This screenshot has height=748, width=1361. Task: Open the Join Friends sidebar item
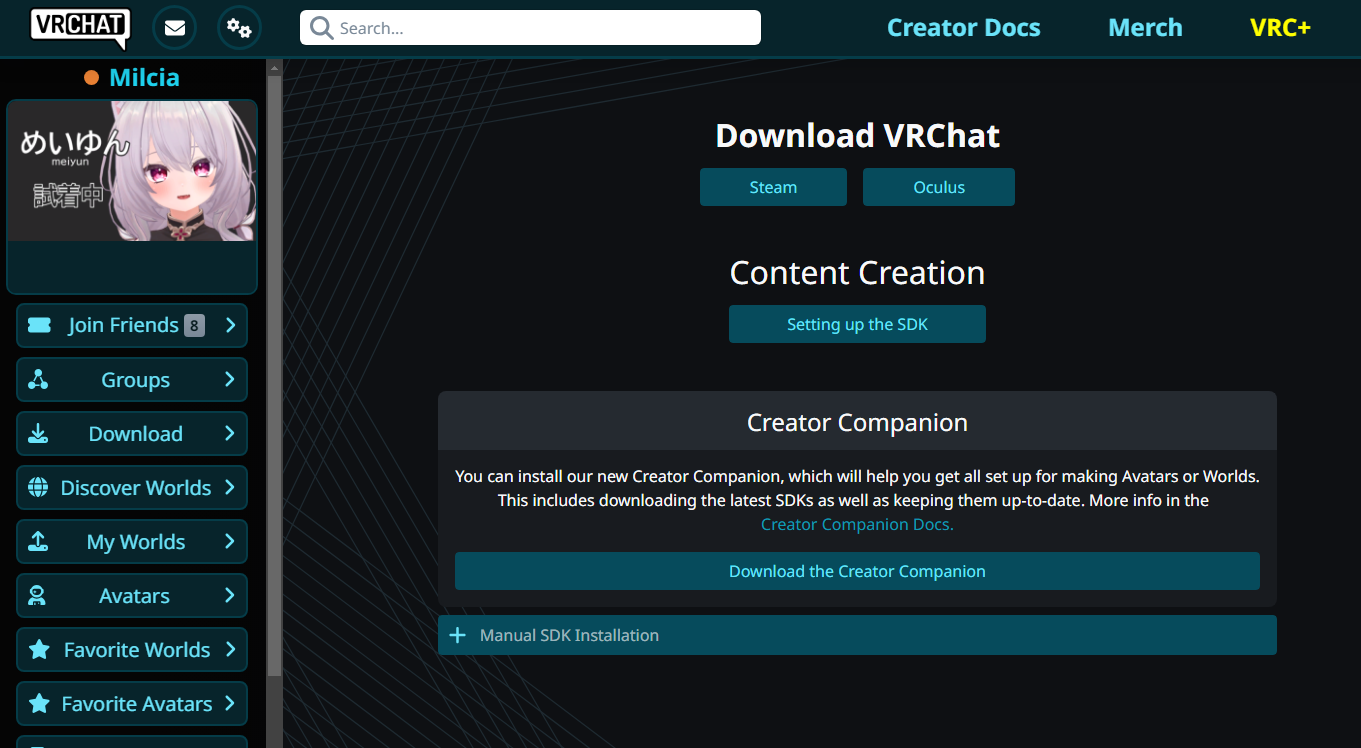[x=132, y=325]
